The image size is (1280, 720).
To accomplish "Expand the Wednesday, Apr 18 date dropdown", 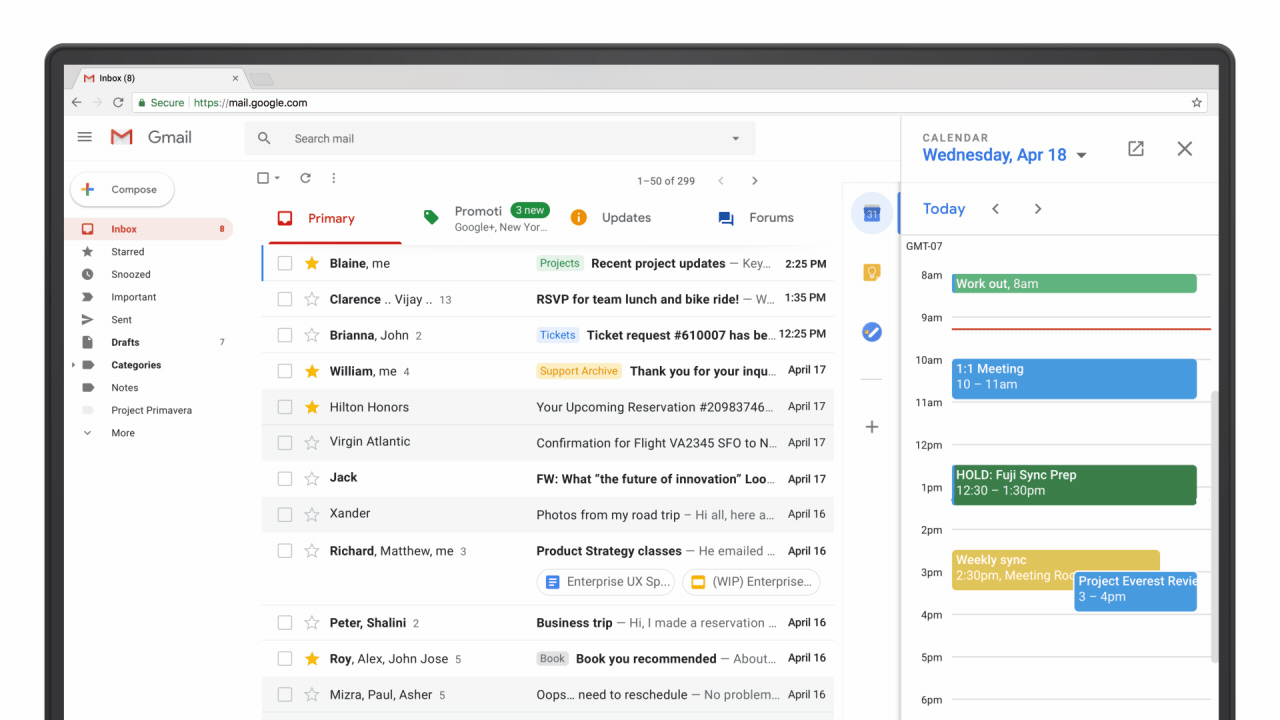I will coord(1081,156).
